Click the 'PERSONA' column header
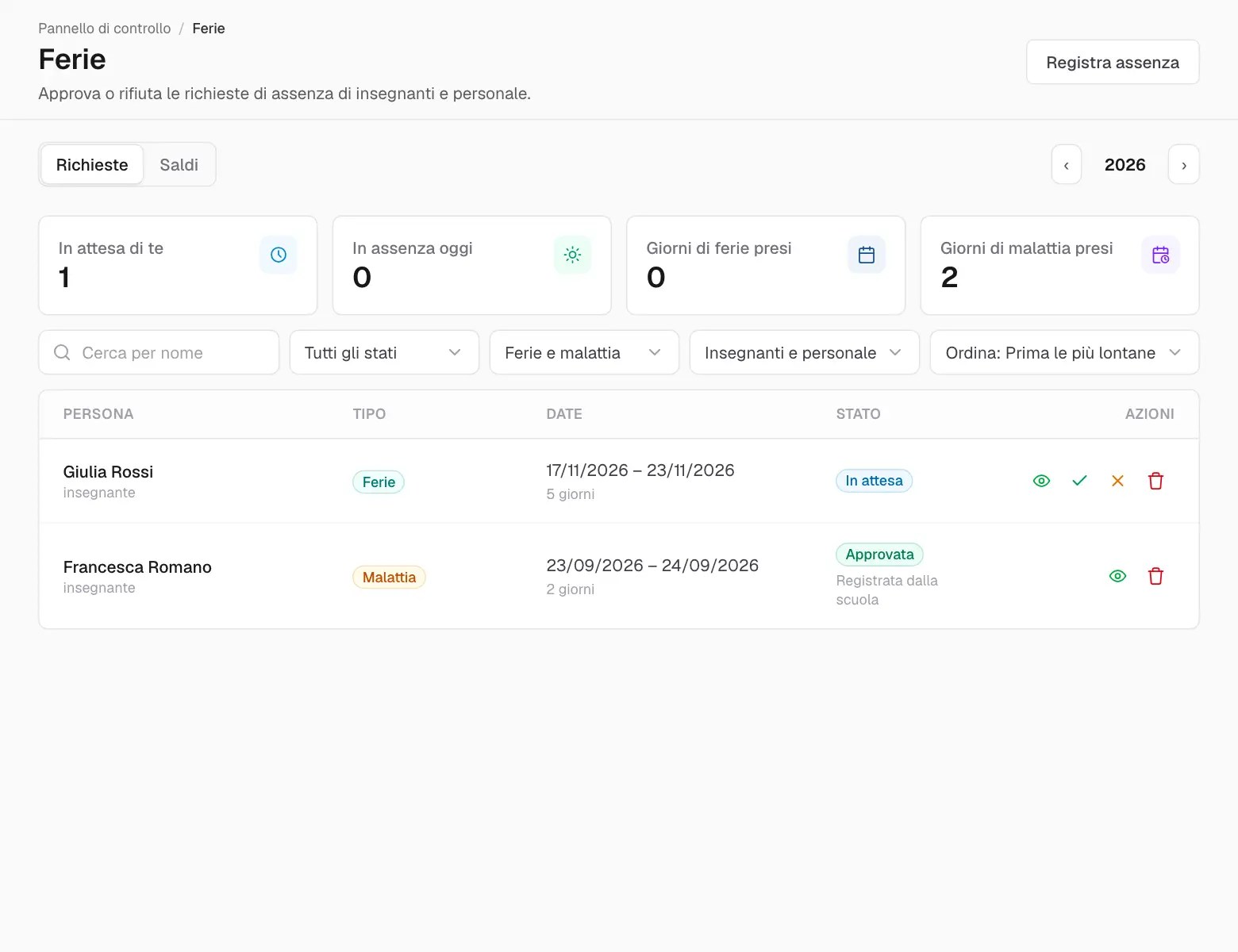 (98, 414)
